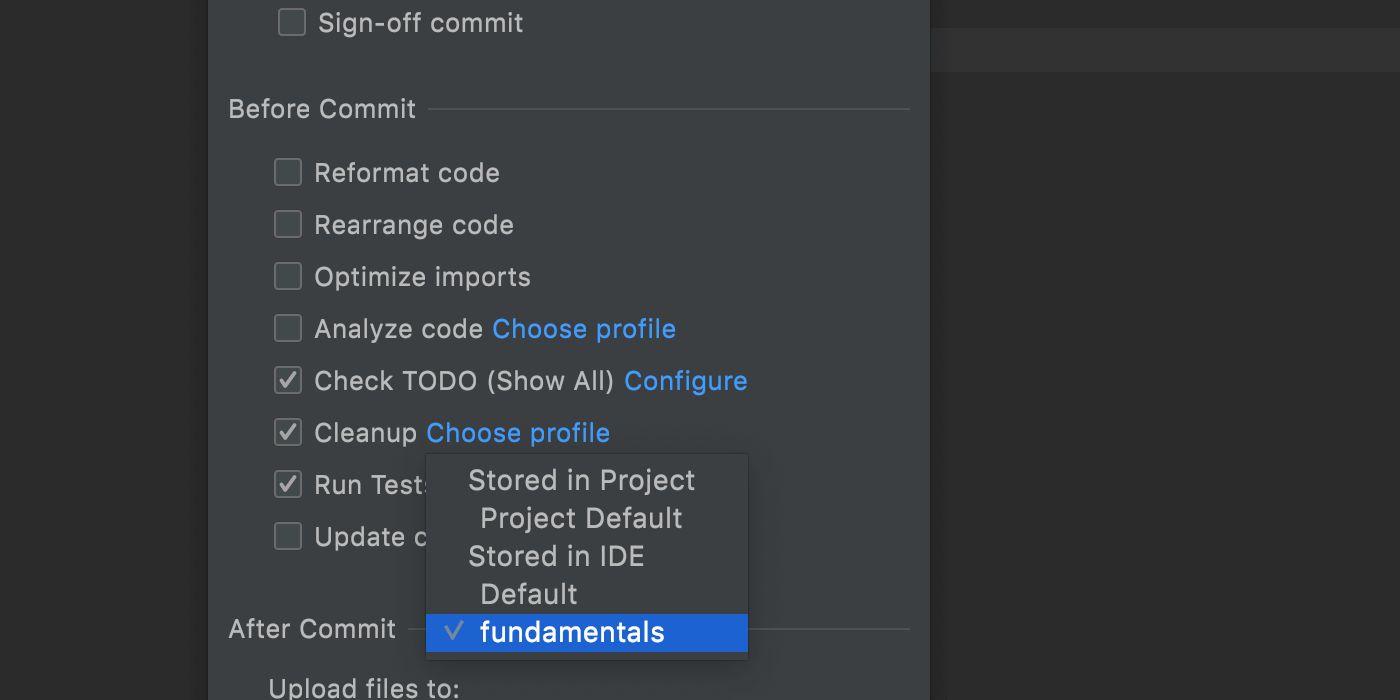Enable the Sign-off commit checkbox
The height and width of the screenshot is (700, 1400).
tap(292, 22)
